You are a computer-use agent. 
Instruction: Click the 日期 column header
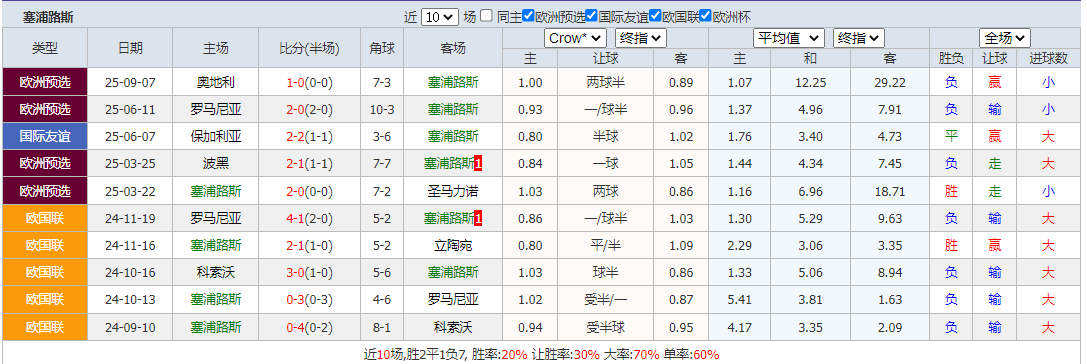click(130, 48)
